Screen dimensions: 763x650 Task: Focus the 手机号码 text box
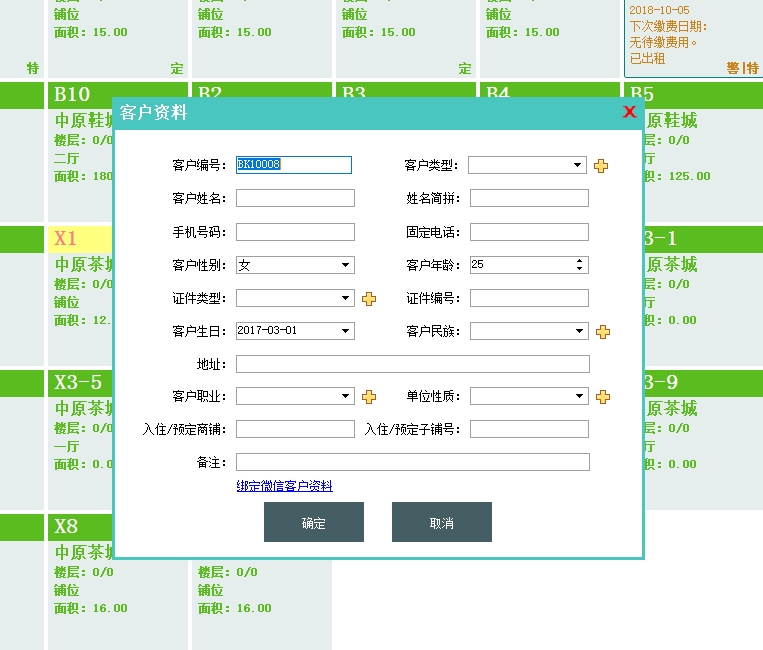point(295,232)
